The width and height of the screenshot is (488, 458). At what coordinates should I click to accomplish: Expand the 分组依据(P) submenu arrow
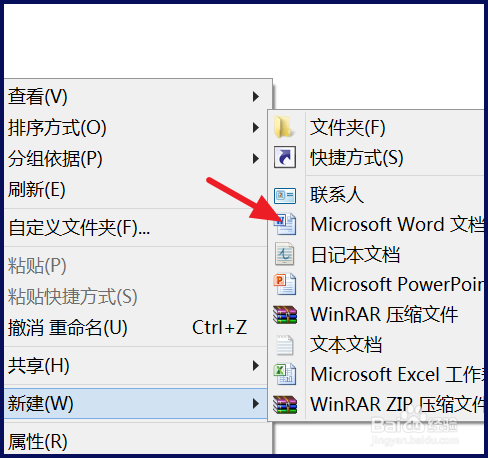256,159
